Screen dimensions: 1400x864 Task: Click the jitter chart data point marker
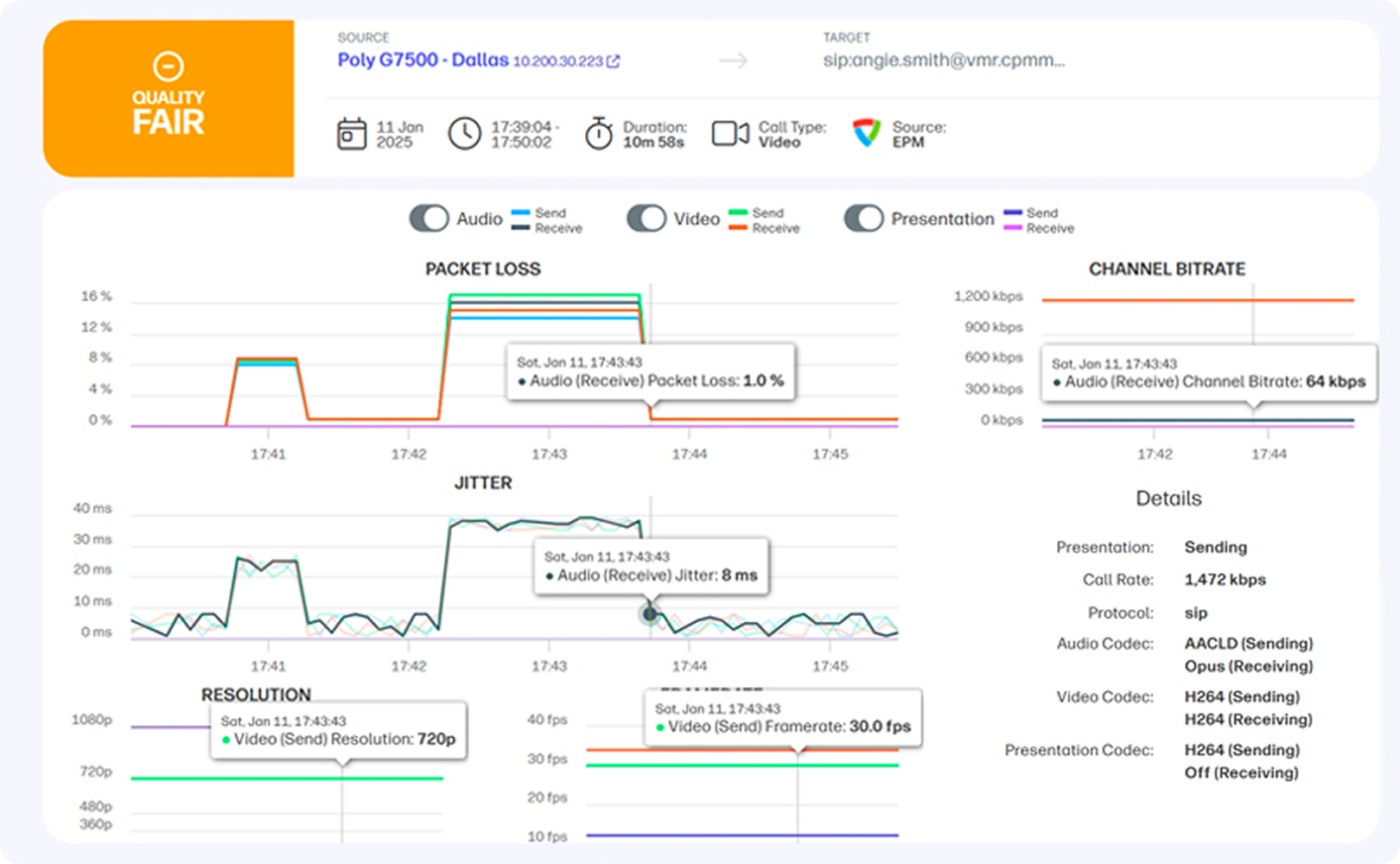pos(650,614)
